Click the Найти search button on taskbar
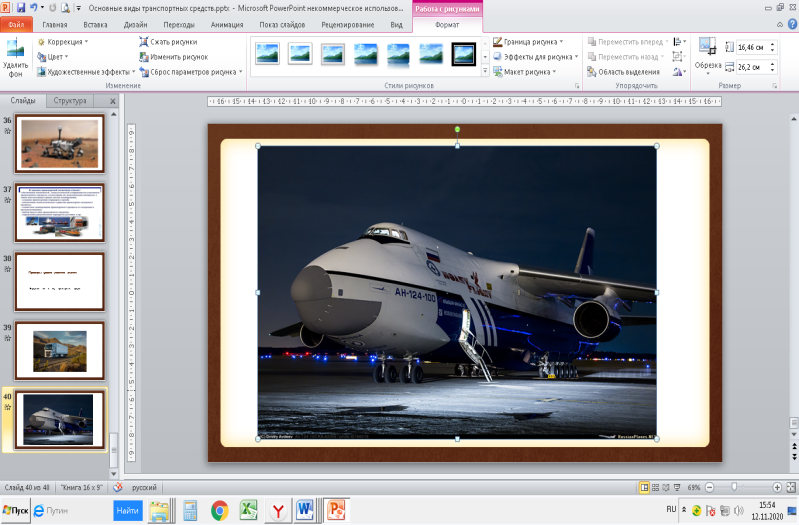Image resolution: width=799 pixels, height=525 pixels. (127, 510)
